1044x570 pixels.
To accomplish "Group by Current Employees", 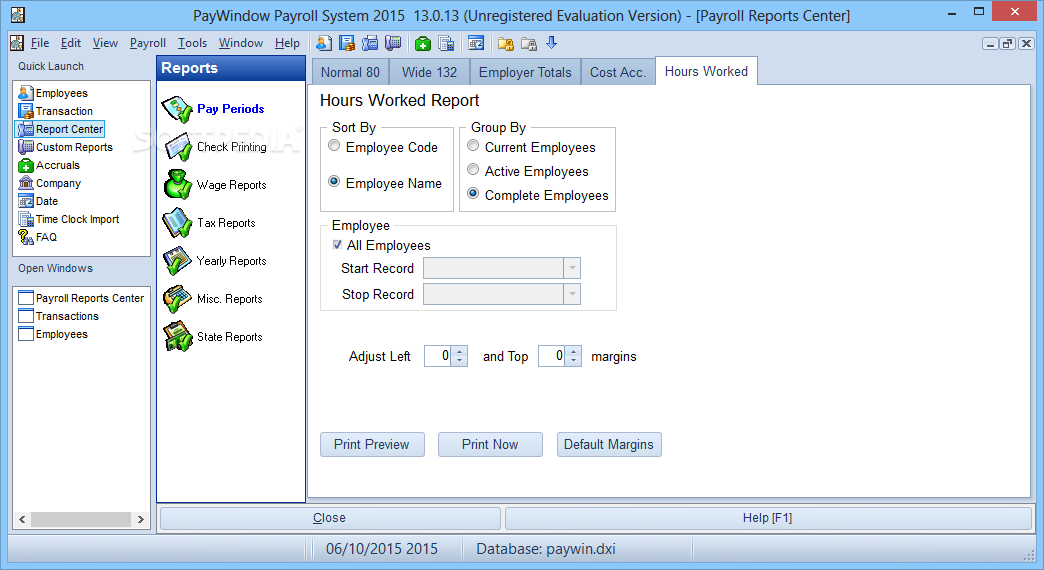I will tap(531, 147).
